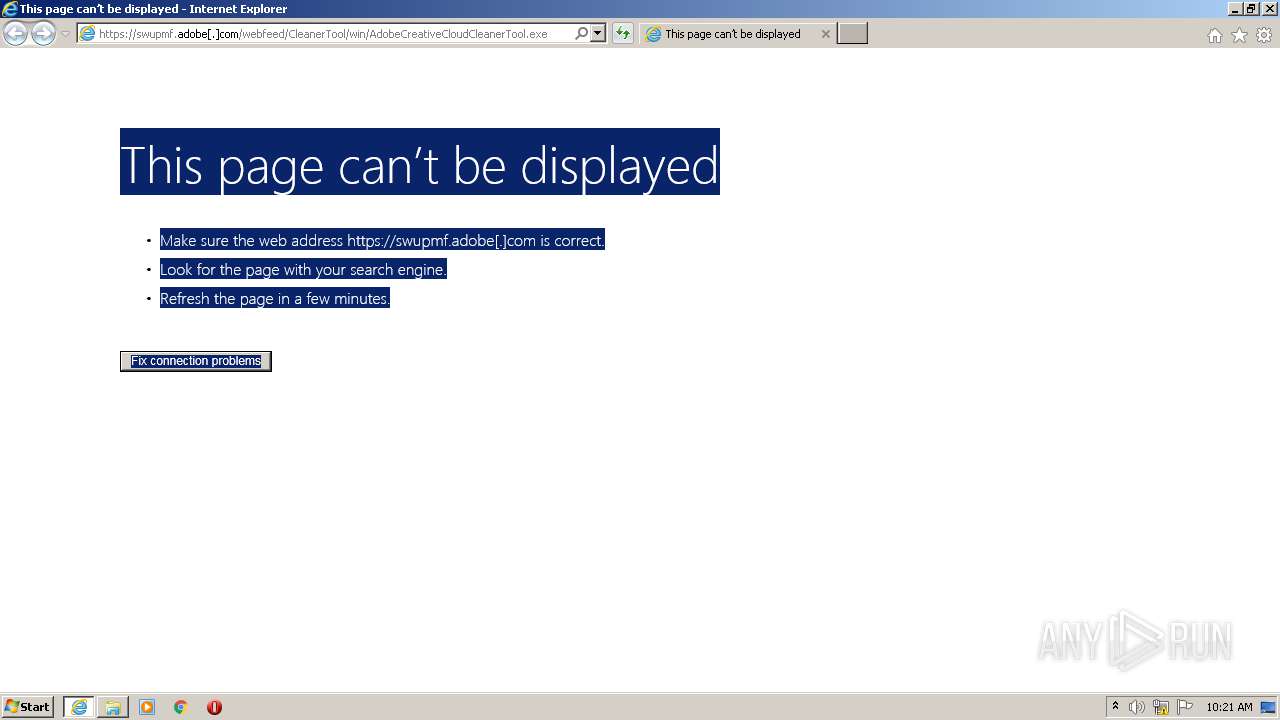This screenshot has width=1280, height=720.
Task: Click the taskbar clock showing 10:21 AM
Action: [1229, 707]
